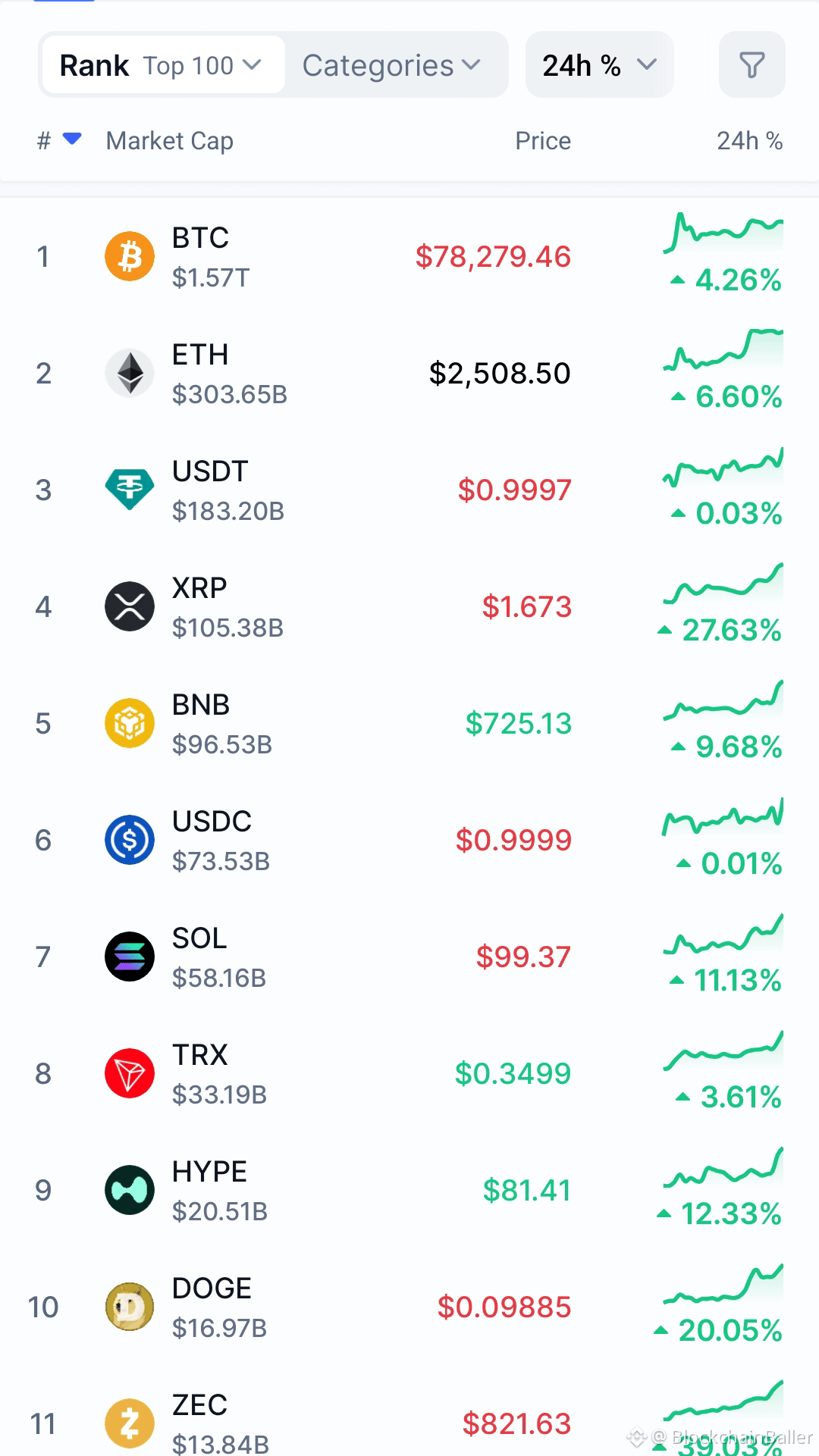
Task: Tap the Bitcoin BTC coin icon
Action: [x=130, y=256]
